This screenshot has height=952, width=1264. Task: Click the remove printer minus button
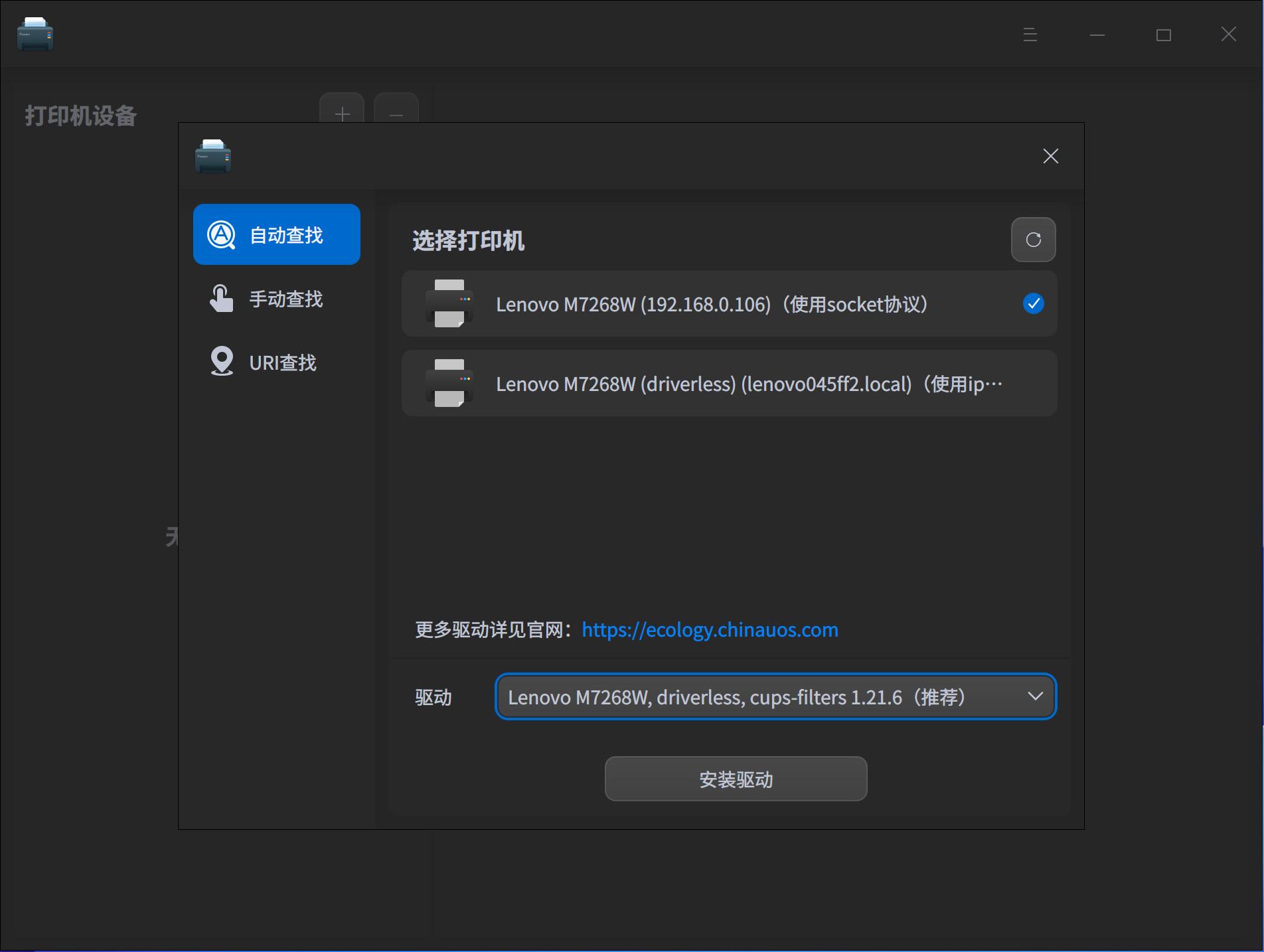click(396, 115)
